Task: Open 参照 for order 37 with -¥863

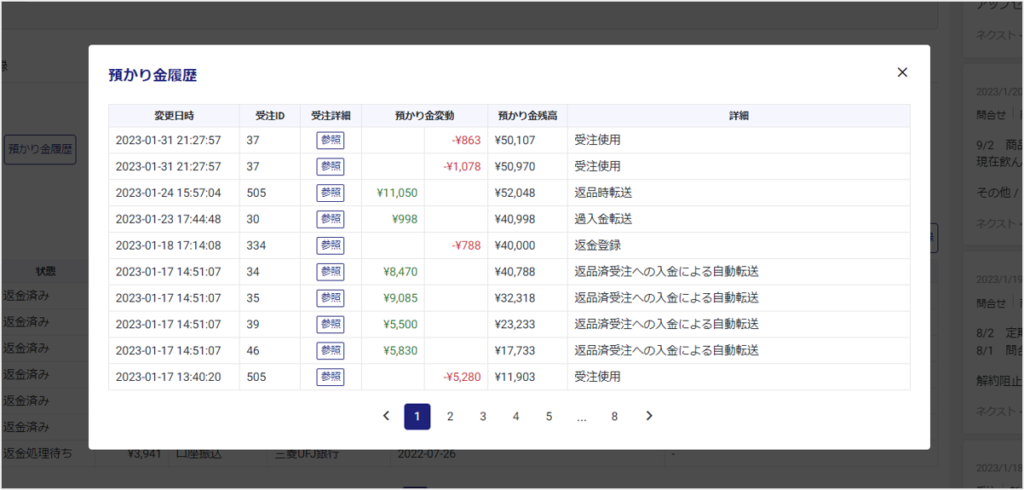Action: [x=330, y=140]
